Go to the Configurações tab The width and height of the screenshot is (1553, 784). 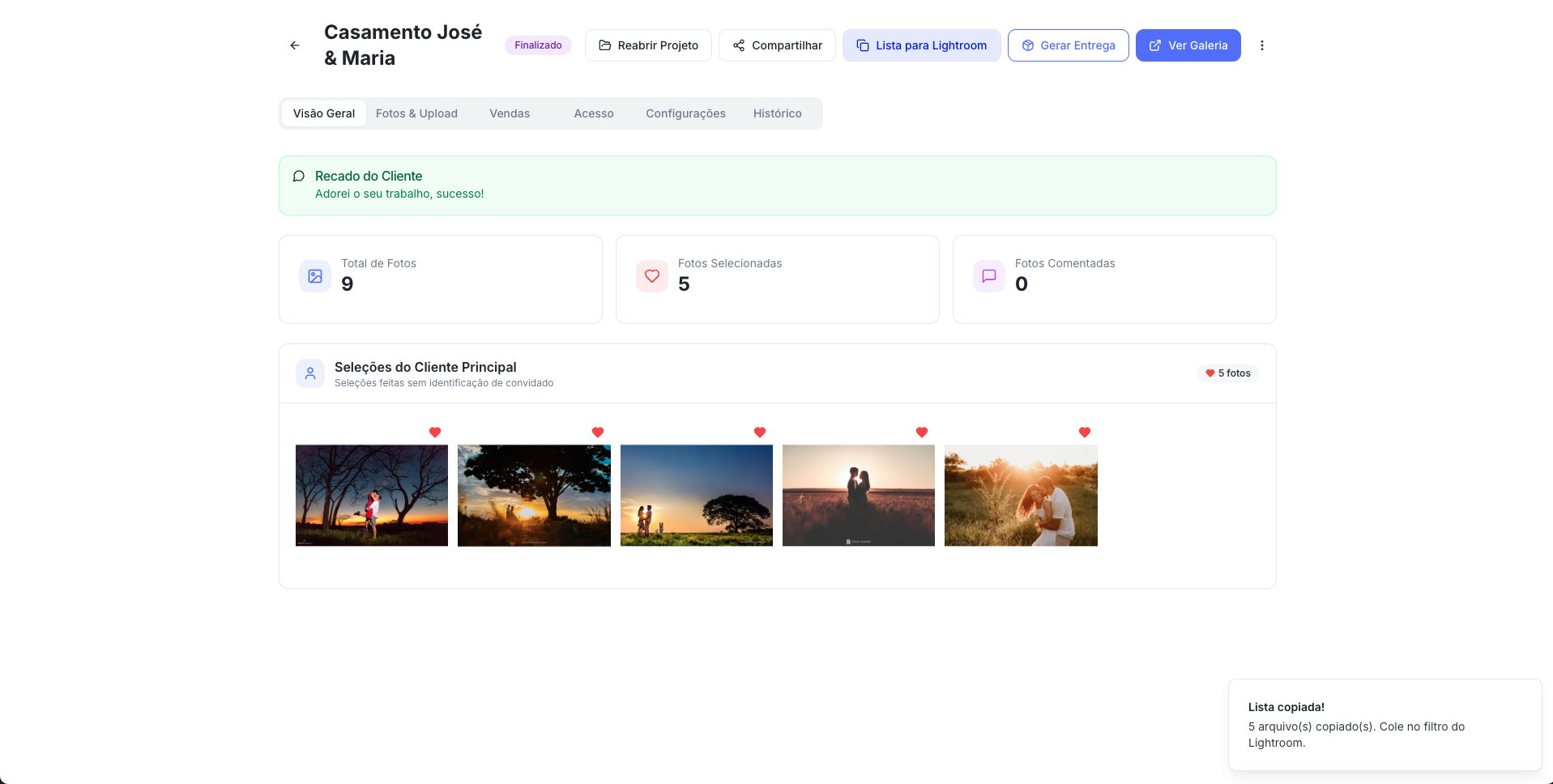pyautogui.click(x=685, y=113)
